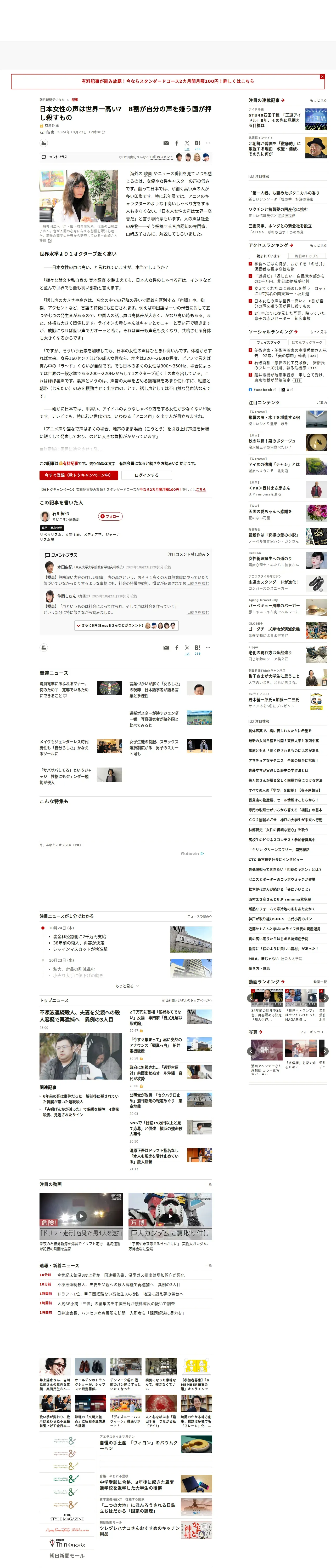Open Outbrain recommendation logo
The image size is (336, 1568).
point(192,854)
